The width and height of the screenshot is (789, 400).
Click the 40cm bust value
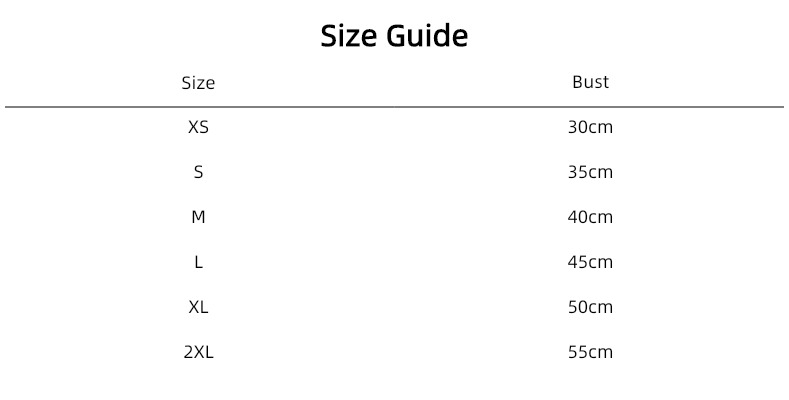click(x=590, y=217)
